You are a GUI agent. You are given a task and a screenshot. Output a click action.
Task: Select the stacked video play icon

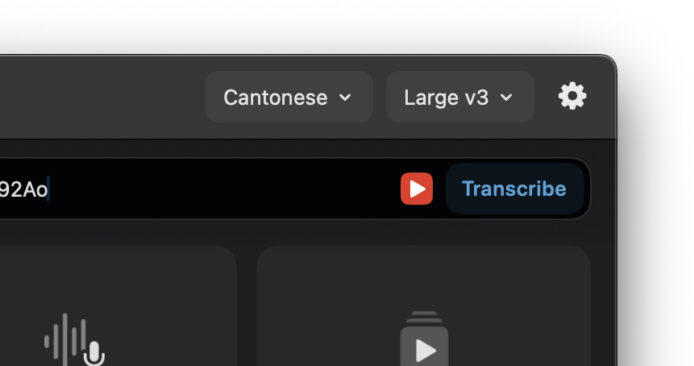pyautogui.click(x=424, y=339)
